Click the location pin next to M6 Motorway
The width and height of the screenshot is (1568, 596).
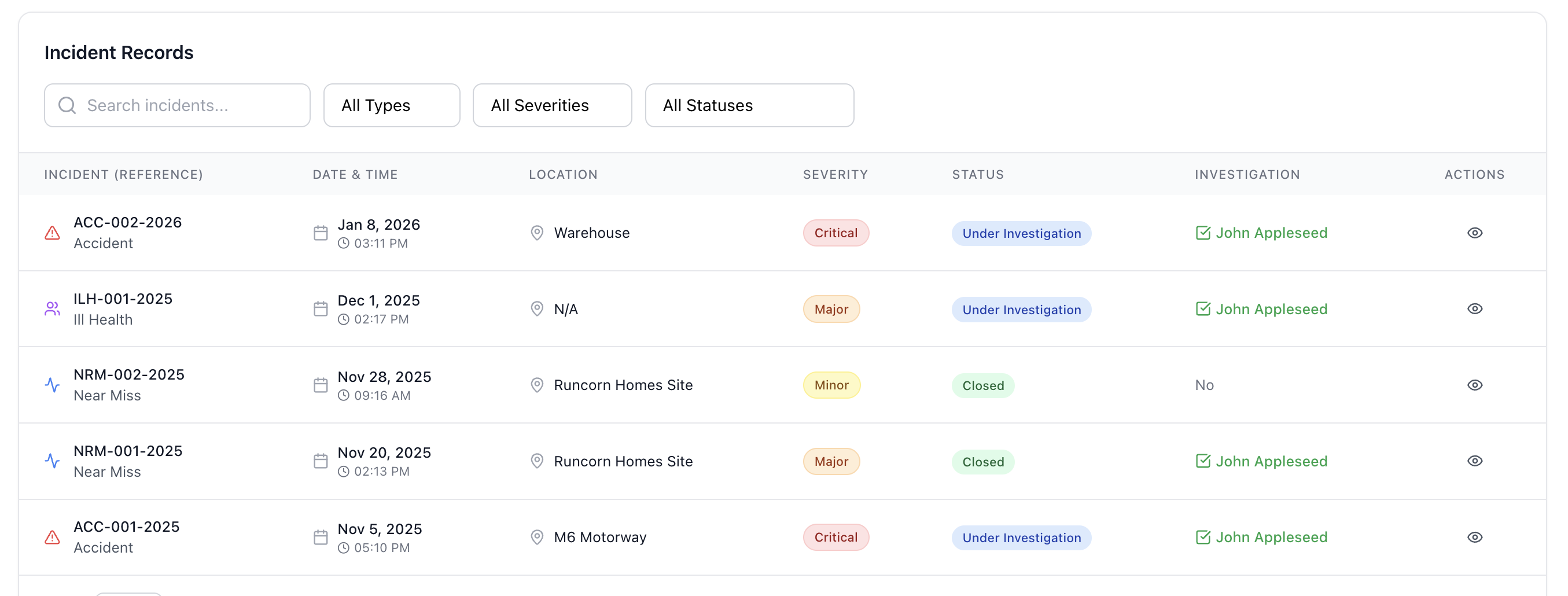(x=537, y=538)
